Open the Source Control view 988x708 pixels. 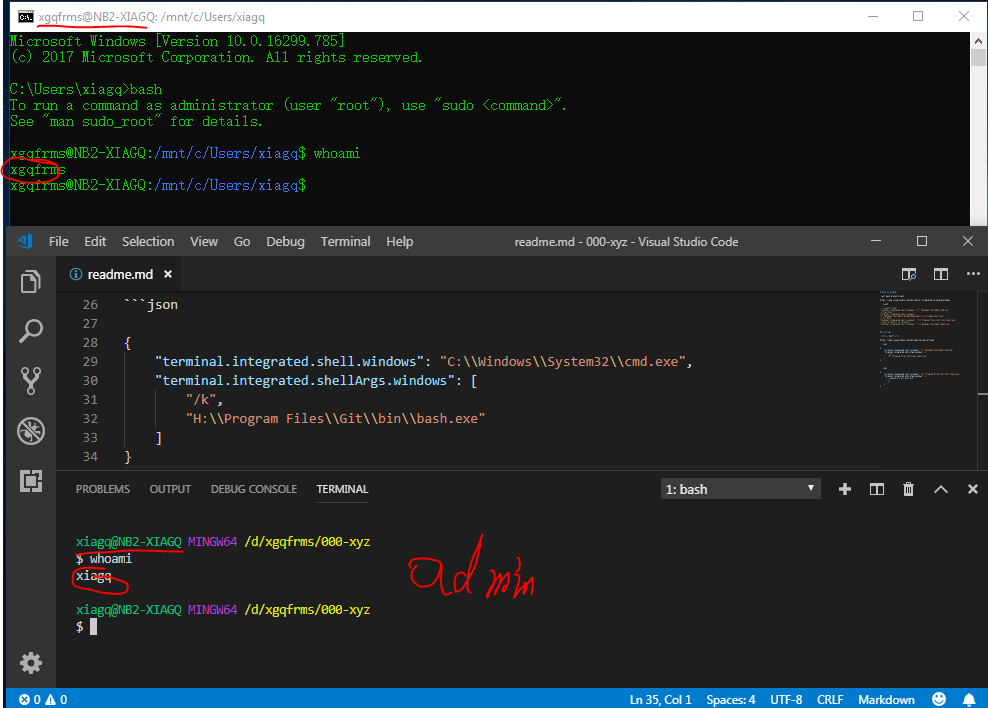point(30,380)
